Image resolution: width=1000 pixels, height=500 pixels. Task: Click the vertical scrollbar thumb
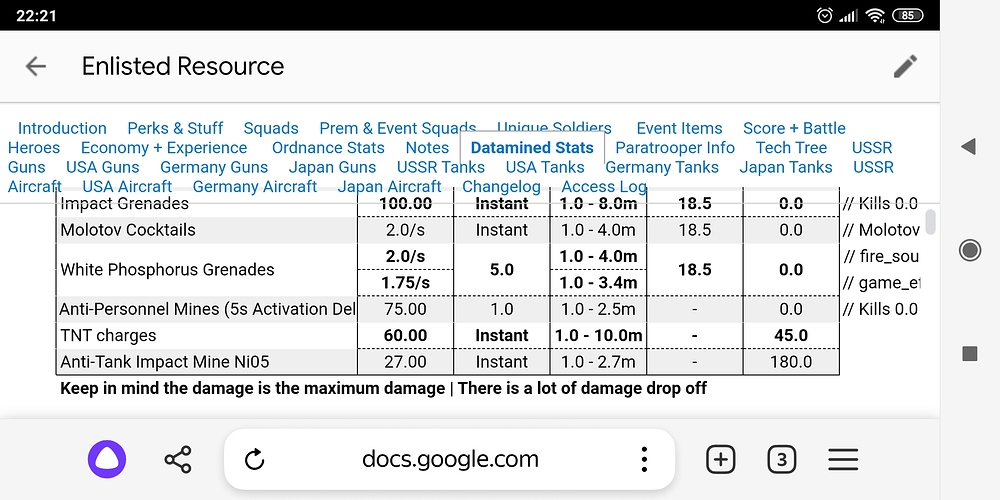point(931,221)
